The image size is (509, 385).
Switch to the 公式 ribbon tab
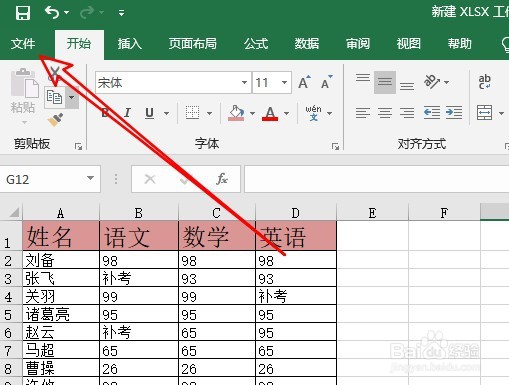point(256,44)
